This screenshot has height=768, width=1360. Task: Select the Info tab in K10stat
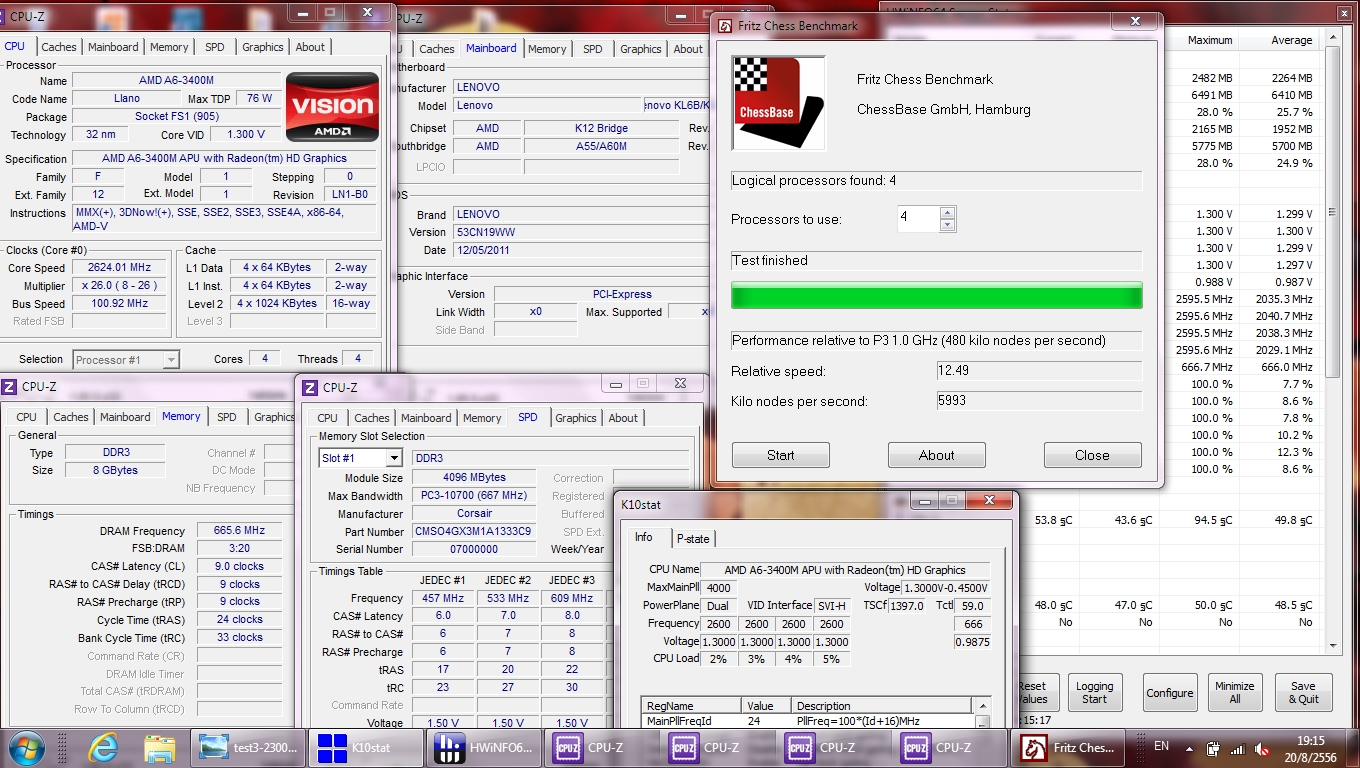(x=644, y=537)
